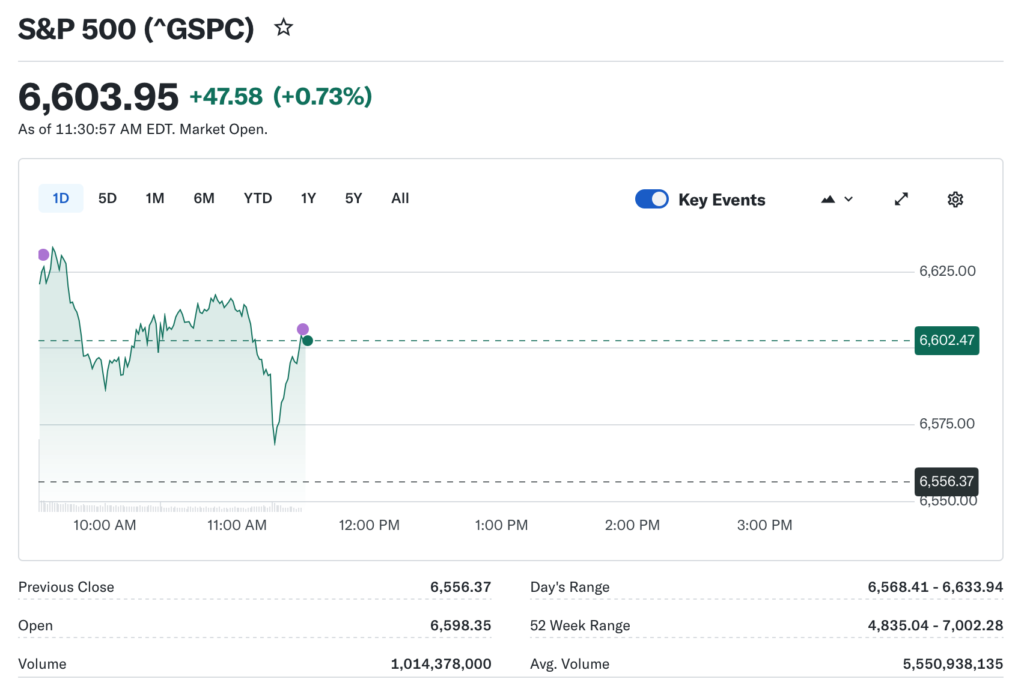Add S&P 500 to watchlist star icon
Viewport: 1024px width, 697px height.
click(x=283, y=27)
